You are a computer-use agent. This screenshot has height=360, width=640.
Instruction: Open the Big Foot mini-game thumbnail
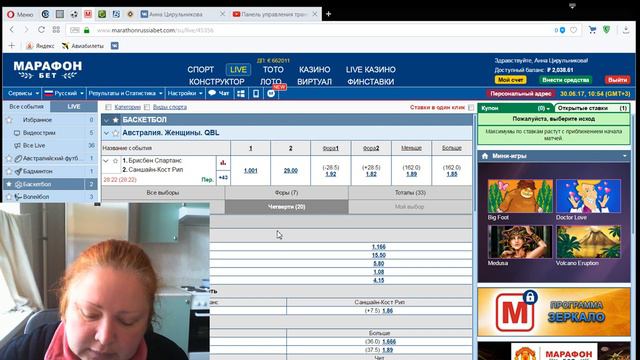click(520, 196)
